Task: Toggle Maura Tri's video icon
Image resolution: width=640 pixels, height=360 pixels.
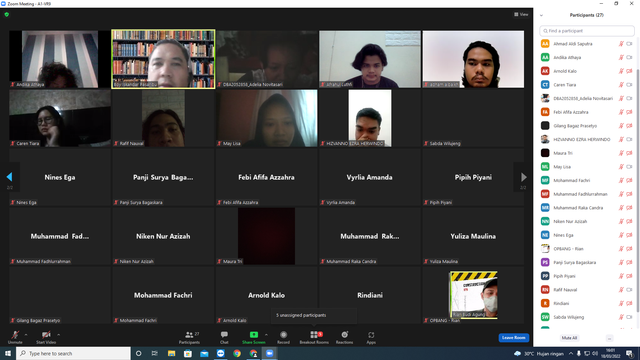Action: click(x=629, y=153)
